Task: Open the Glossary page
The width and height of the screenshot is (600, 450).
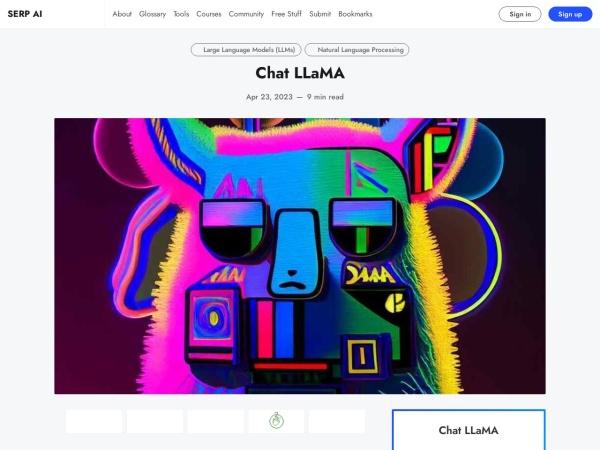Action: 152,14
